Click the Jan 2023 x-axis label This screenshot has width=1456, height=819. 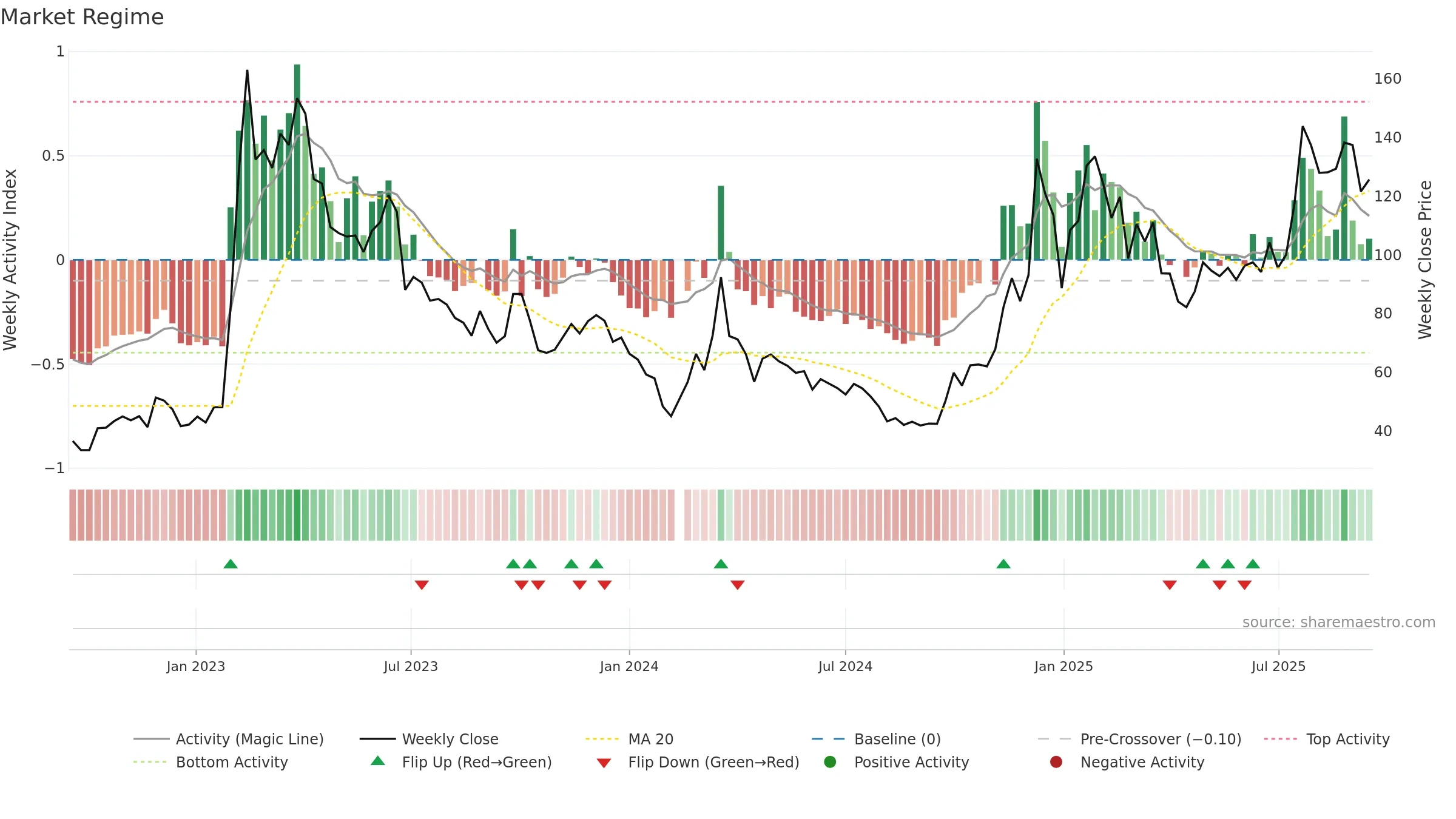pos(196,666)
